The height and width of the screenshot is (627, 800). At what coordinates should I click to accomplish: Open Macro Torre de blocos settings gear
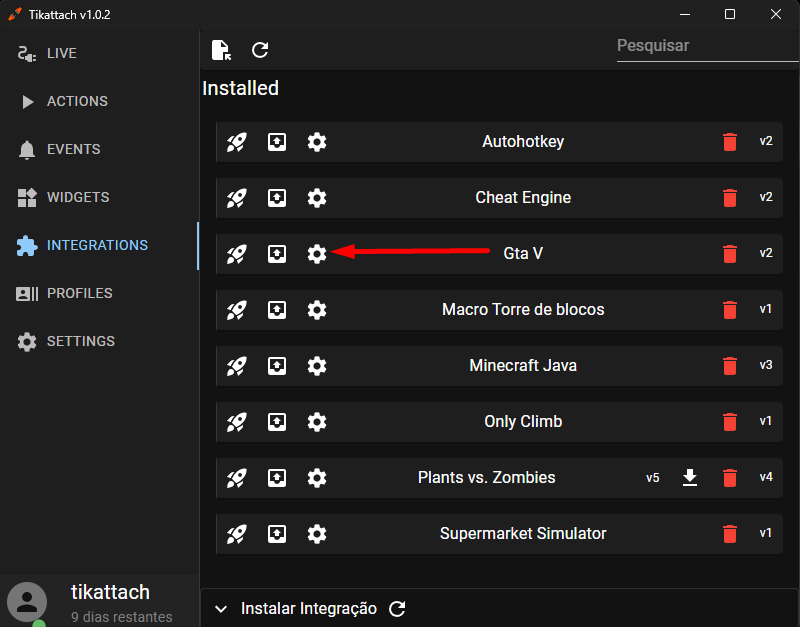[x=317, y=310]
